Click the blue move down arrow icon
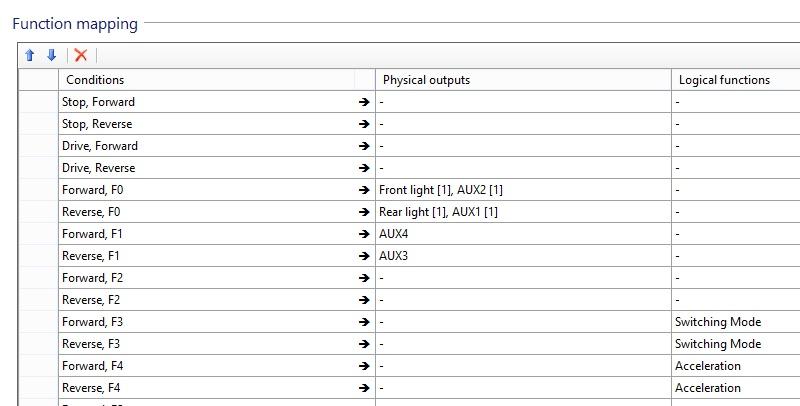Viewport: 800px width, 406px height. click(52, 55)
